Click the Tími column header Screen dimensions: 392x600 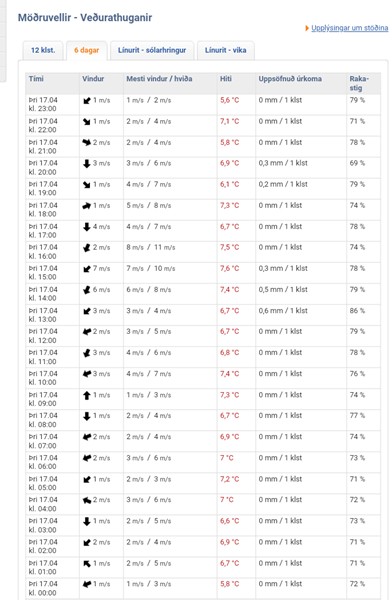pyautogui.click(x=36, y=79)
